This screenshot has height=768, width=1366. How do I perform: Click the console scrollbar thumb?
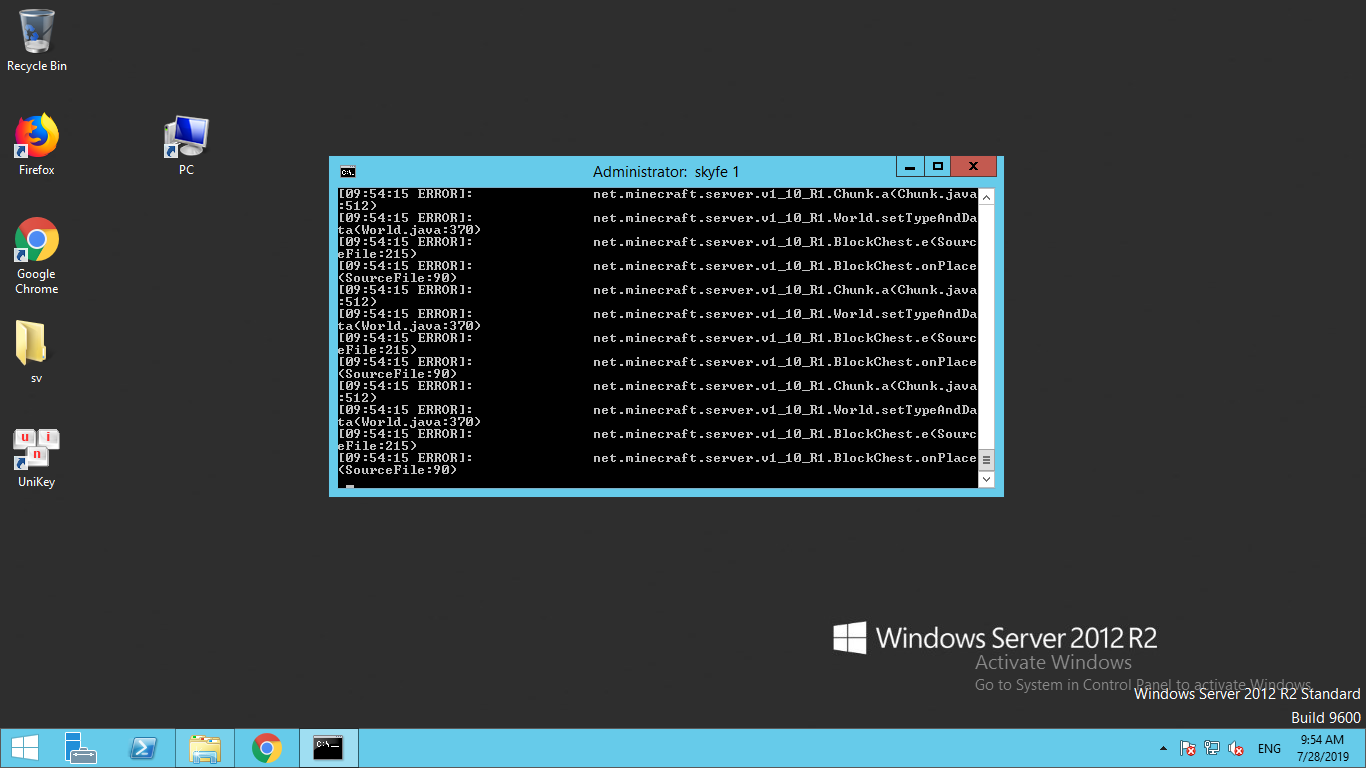(x=986, y=460)
